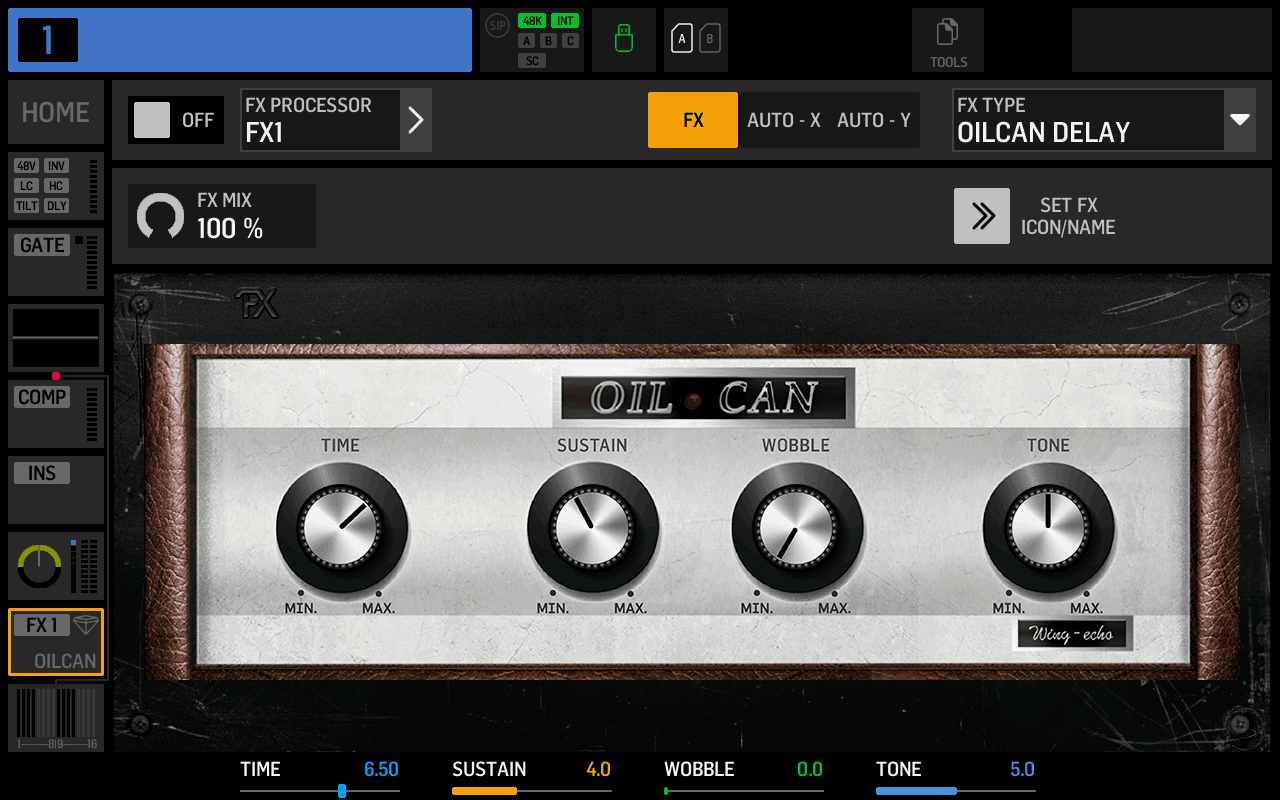Select SD card slot A icon
This screenshot has height=800, width=1280.
[682, 39]
